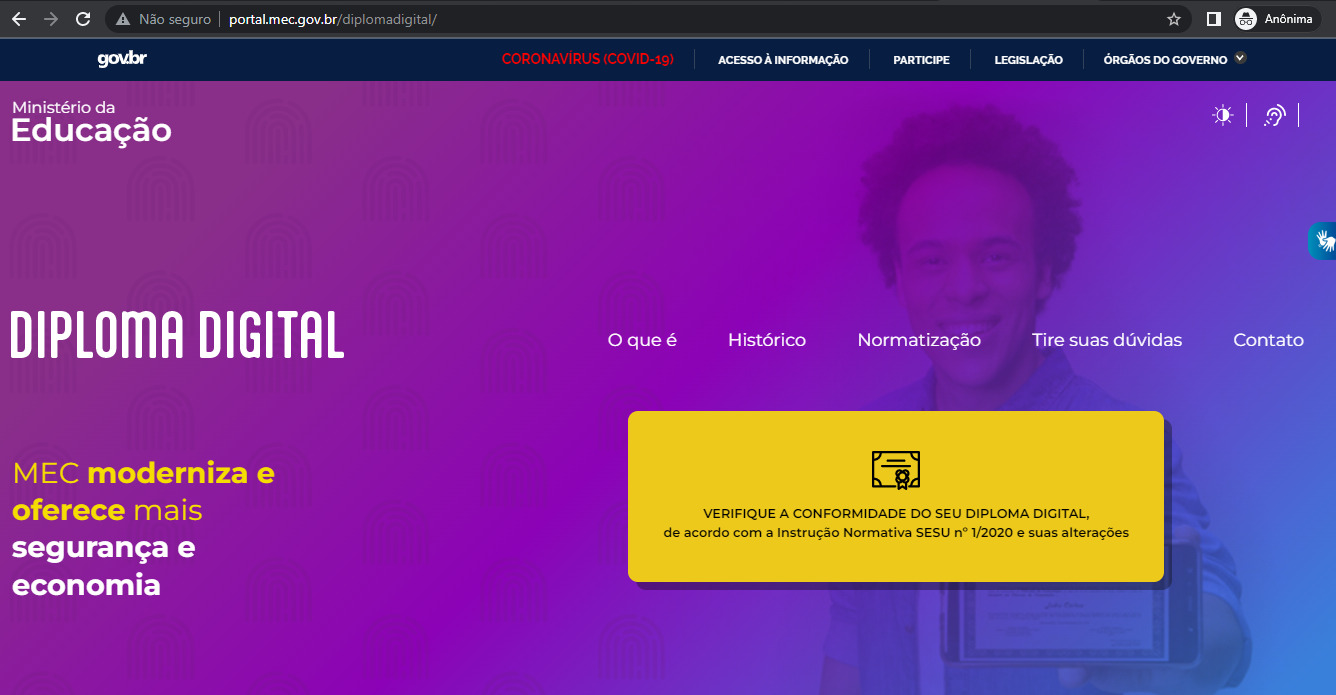Open the Ministério da Educação logo link

[x=92, y=121]
